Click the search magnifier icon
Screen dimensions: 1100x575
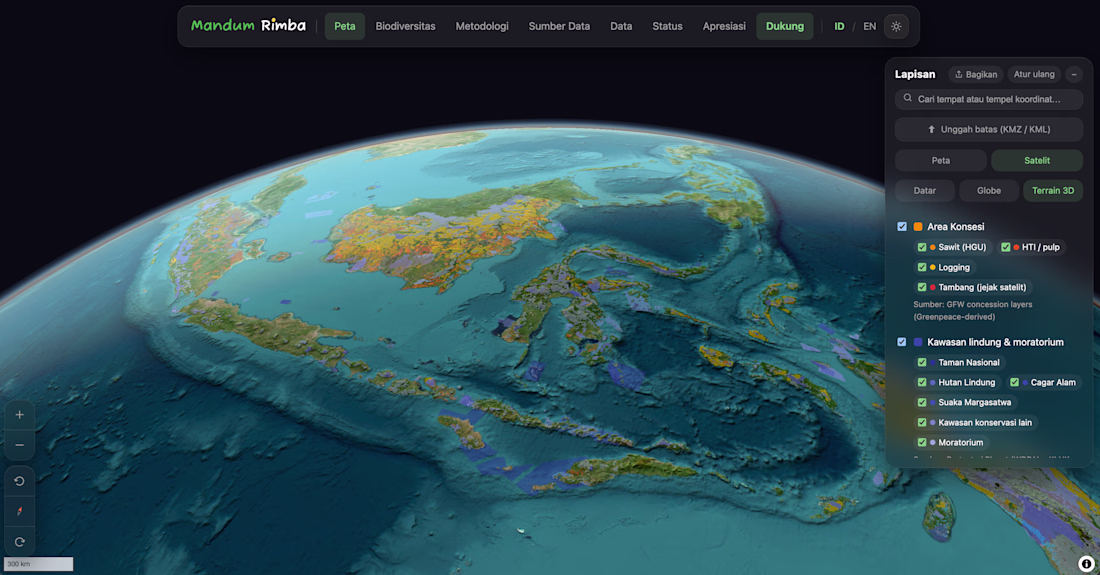(908, 99)
